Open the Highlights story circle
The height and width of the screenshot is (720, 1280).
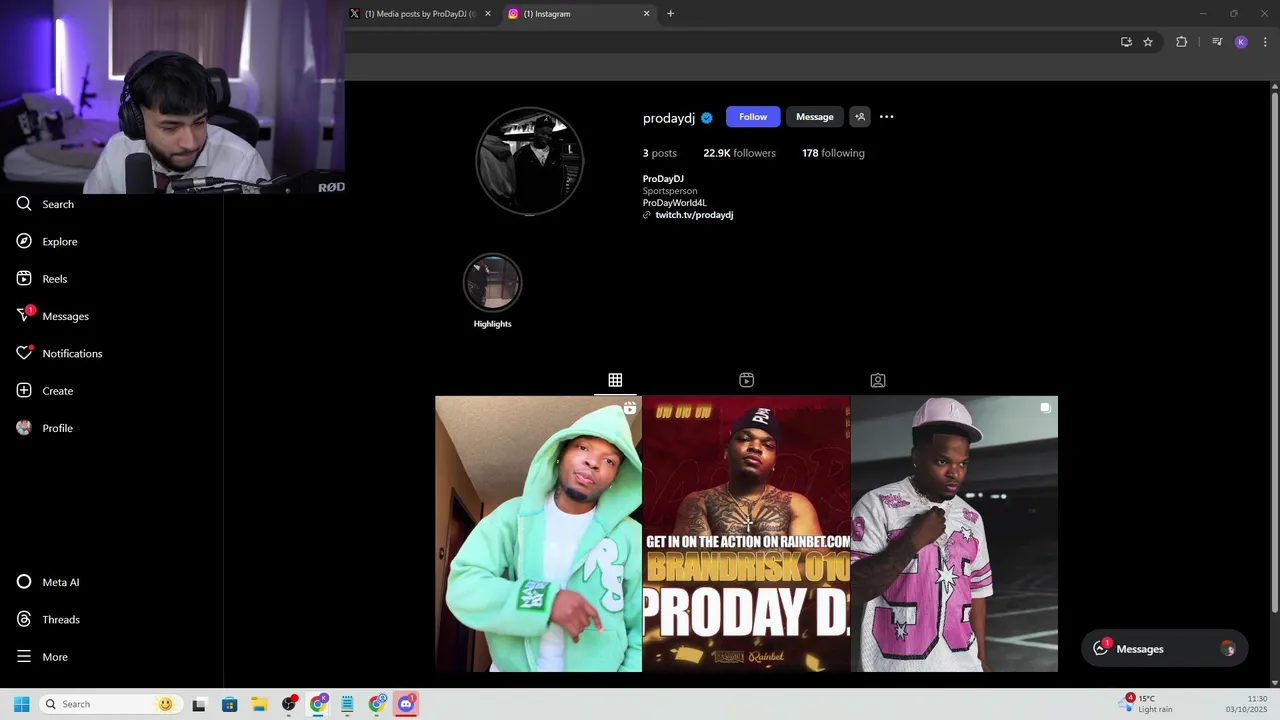click(492, 284)
